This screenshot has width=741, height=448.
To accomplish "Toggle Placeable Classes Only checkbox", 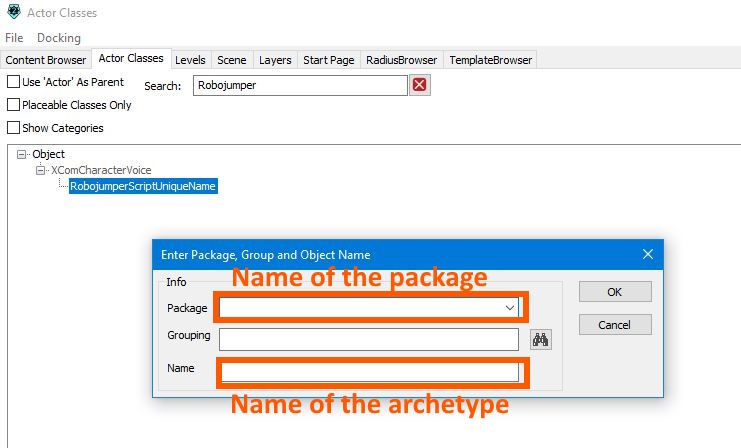I will [x=13, y=104].
